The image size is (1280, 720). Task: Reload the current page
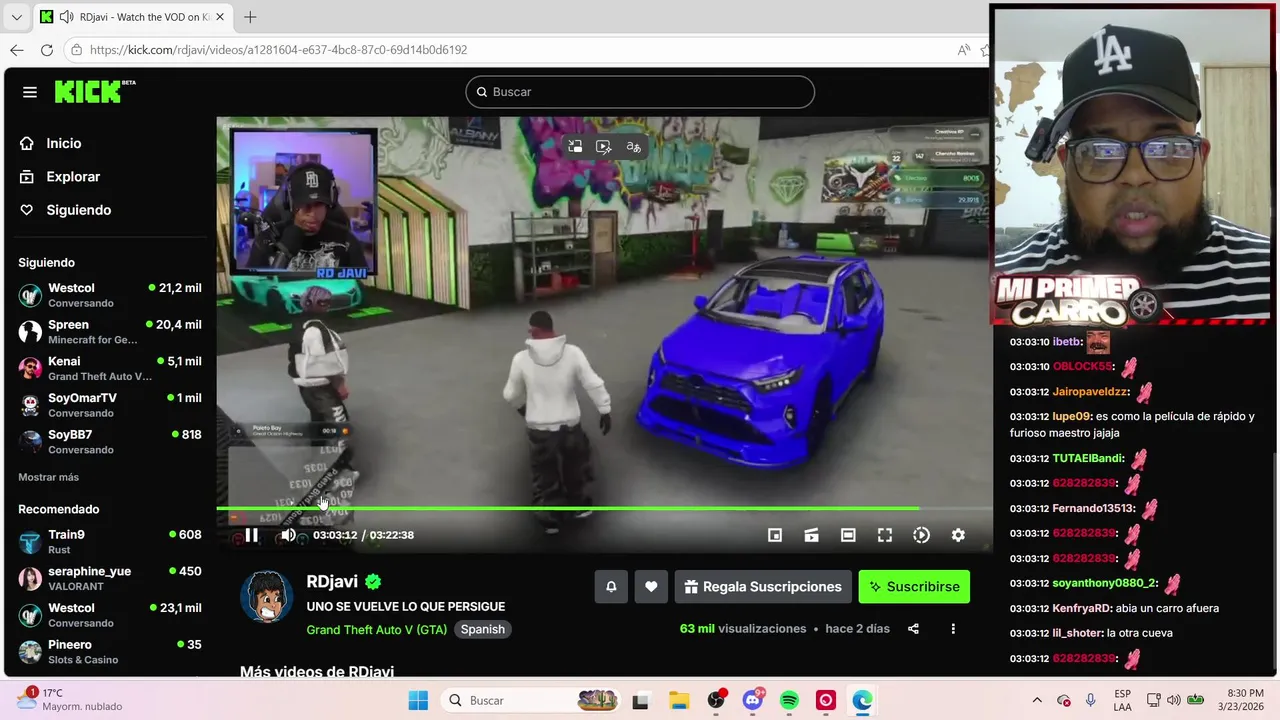pos(47,50)
